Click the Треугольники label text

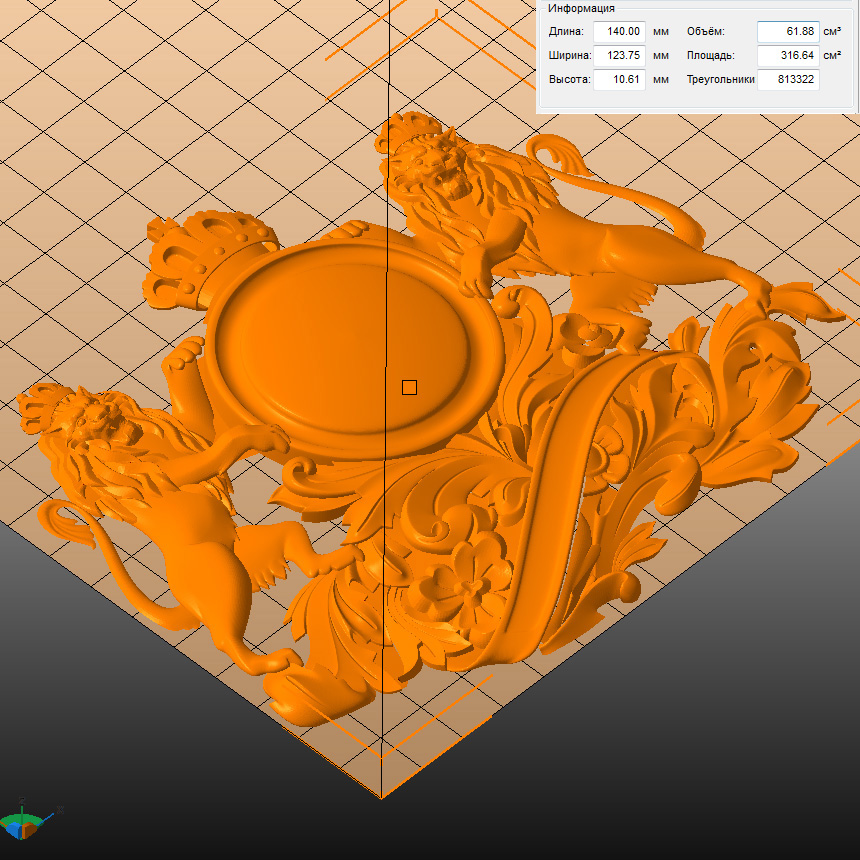pyautogui.click(x=720, y=80)
